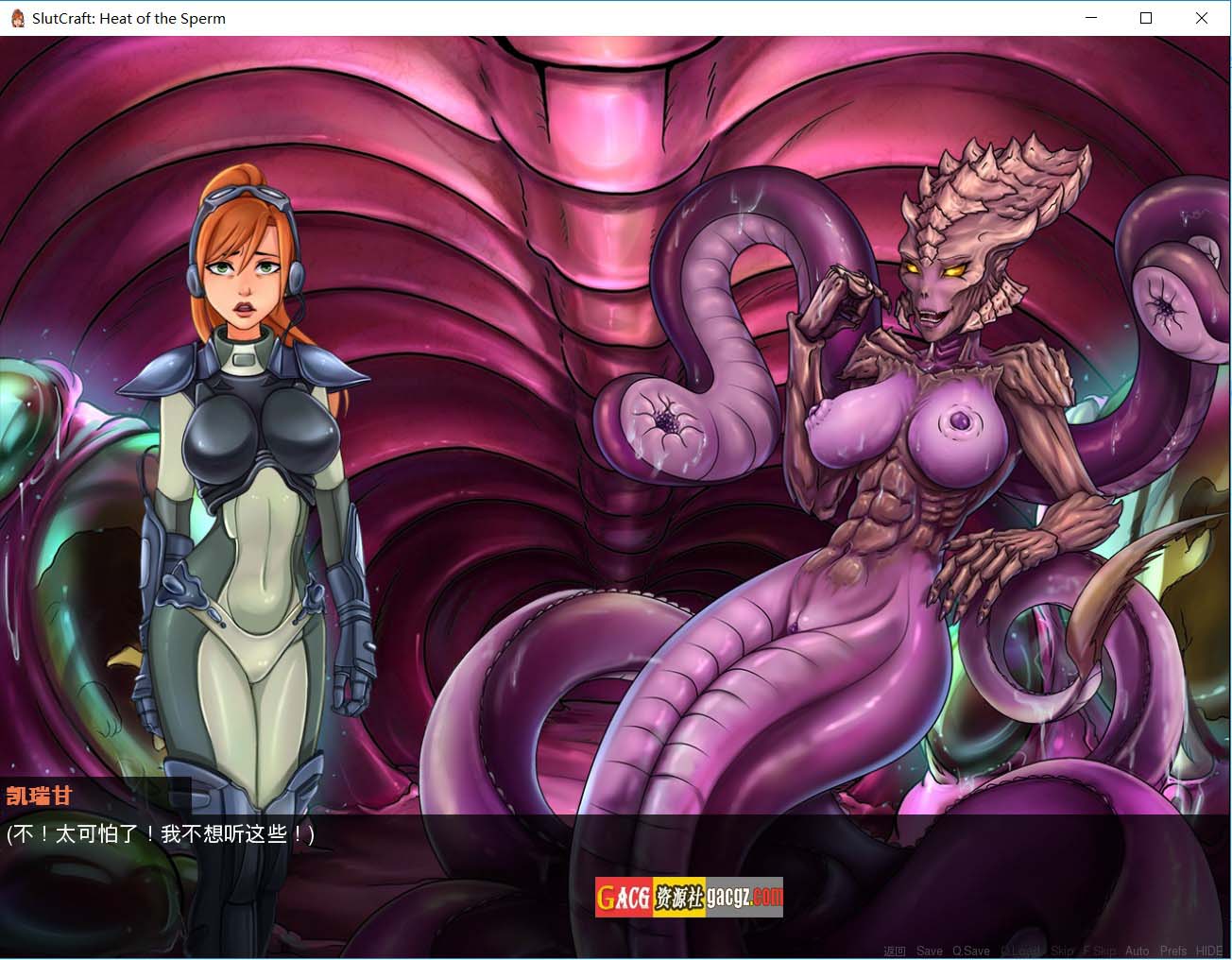The image size is (1232, 960).
Task: Click the GACG gacgz.com watermark banner
Action: [689, 897]
